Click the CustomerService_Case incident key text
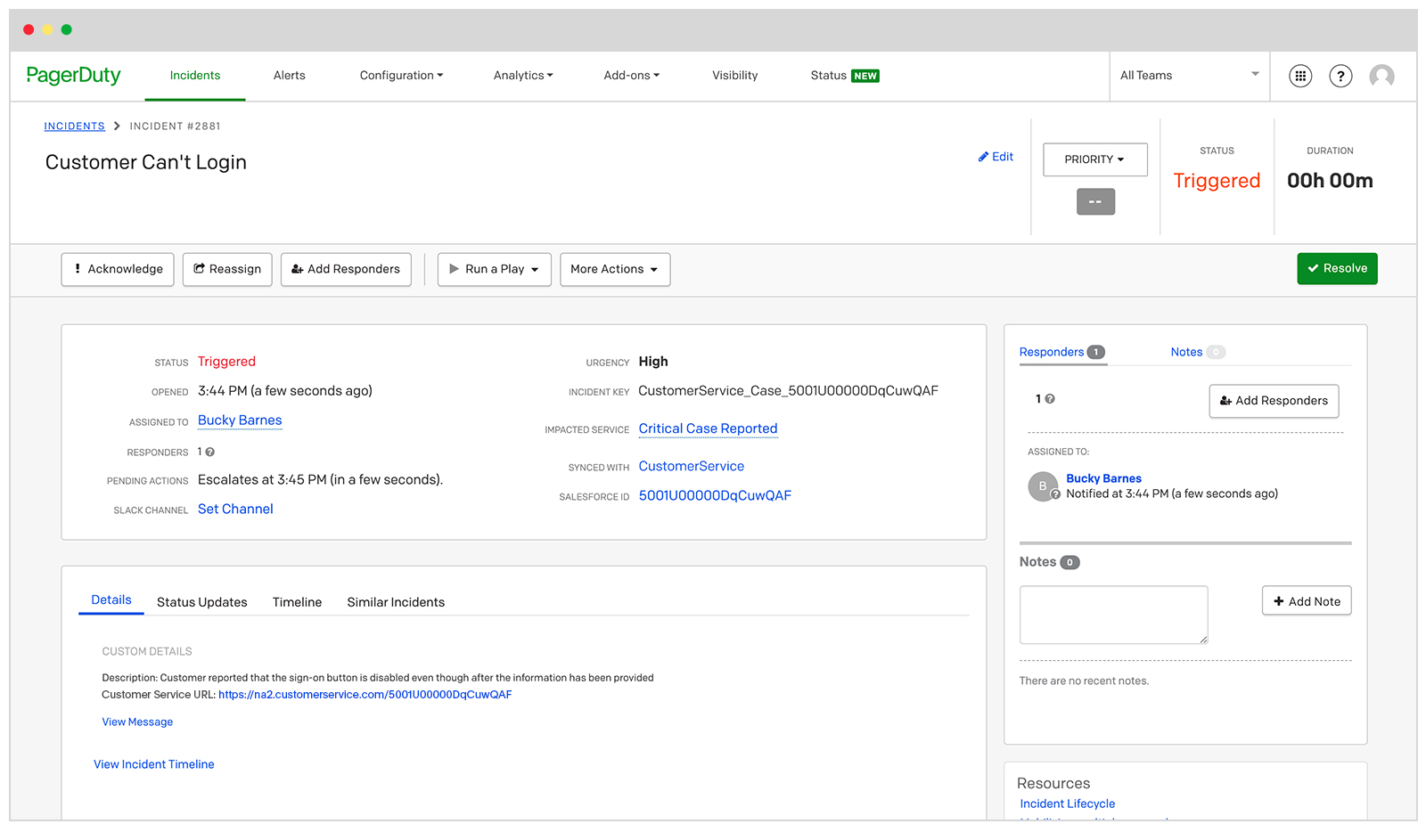 pyautogui.click(x=788, y=391)
